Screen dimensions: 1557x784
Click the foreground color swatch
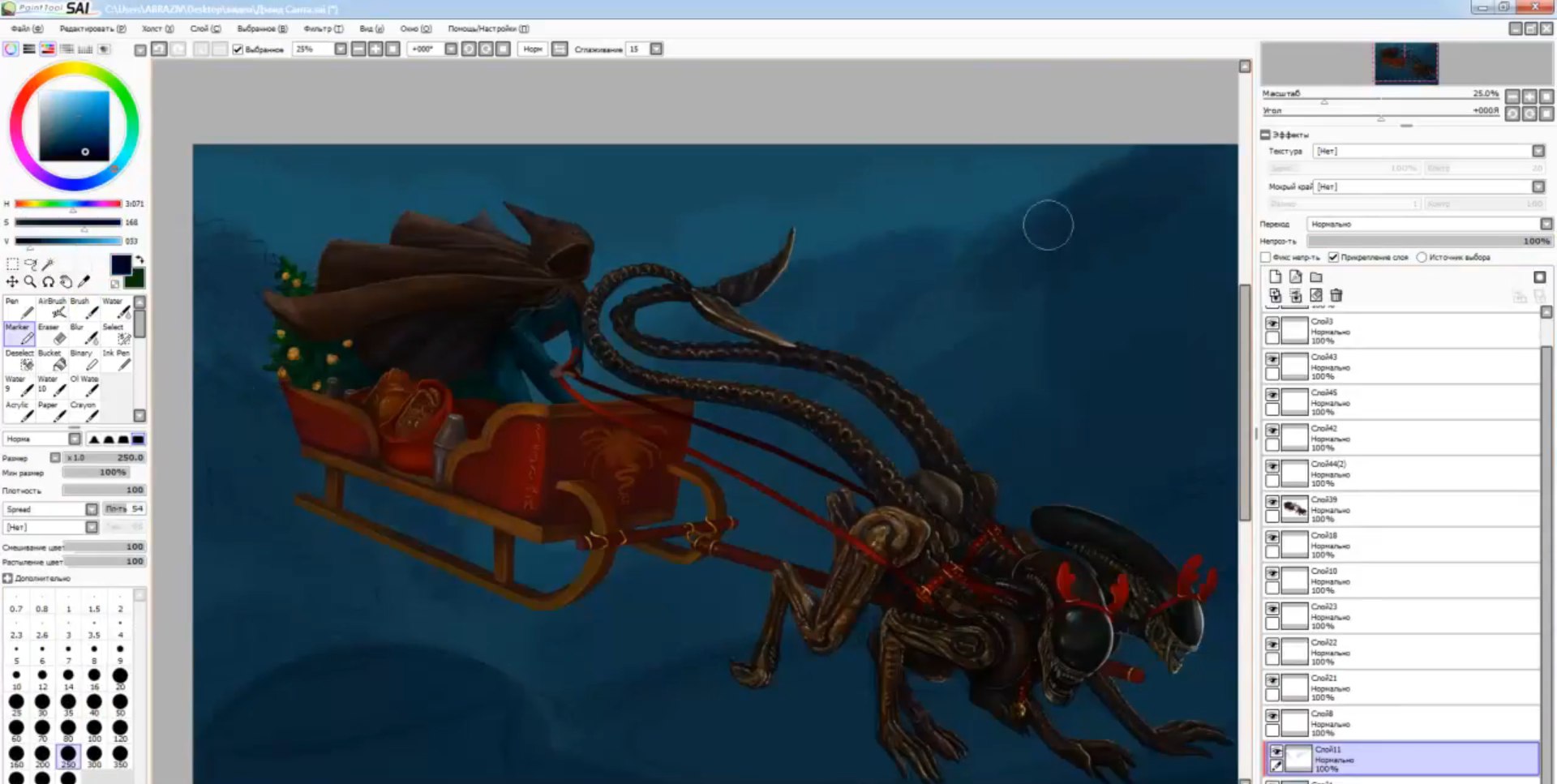[120, 264]
